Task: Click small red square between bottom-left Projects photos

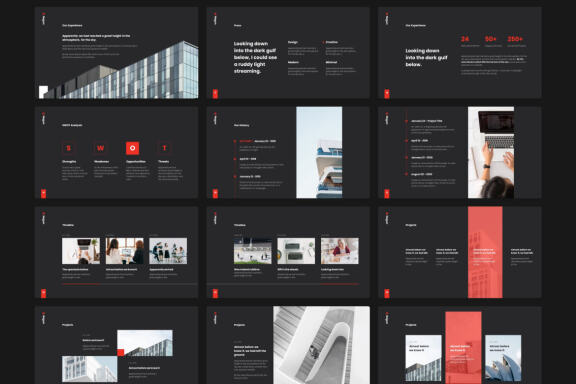Action: [x=120, y=352]
